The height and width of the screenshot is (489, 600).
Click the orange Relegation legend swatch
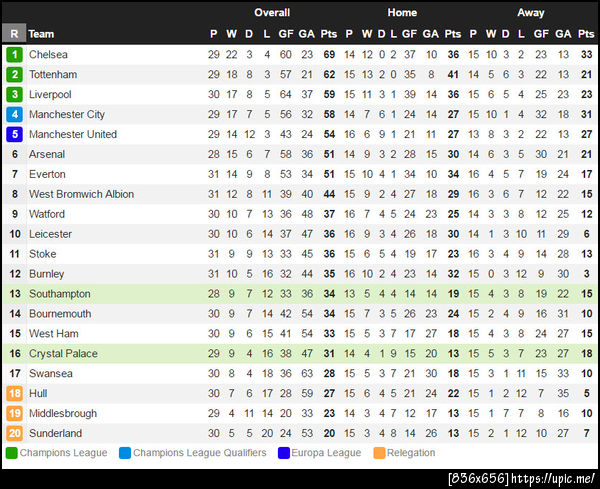point(379,453)
